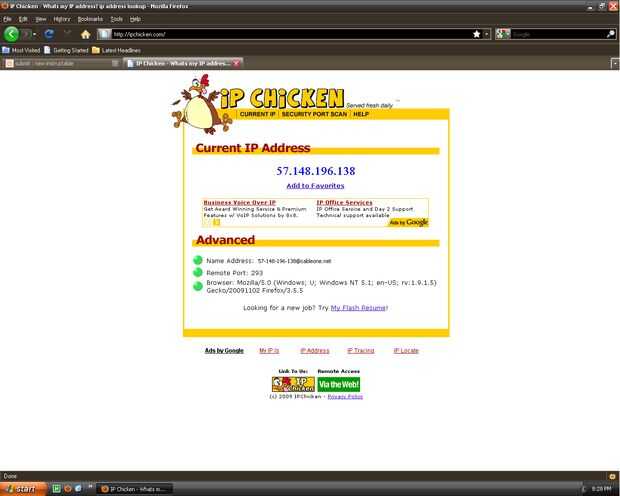Reload the page with the Refresh icon

coord(49,34)
